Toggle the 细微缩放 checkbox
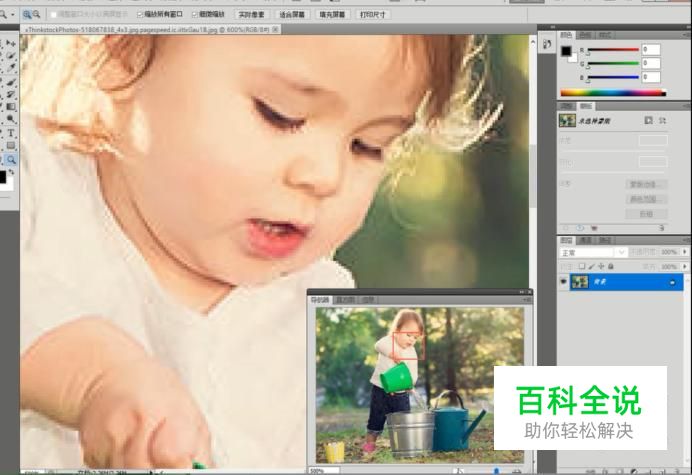Screen dimensions: 692x475 (194, 15)
